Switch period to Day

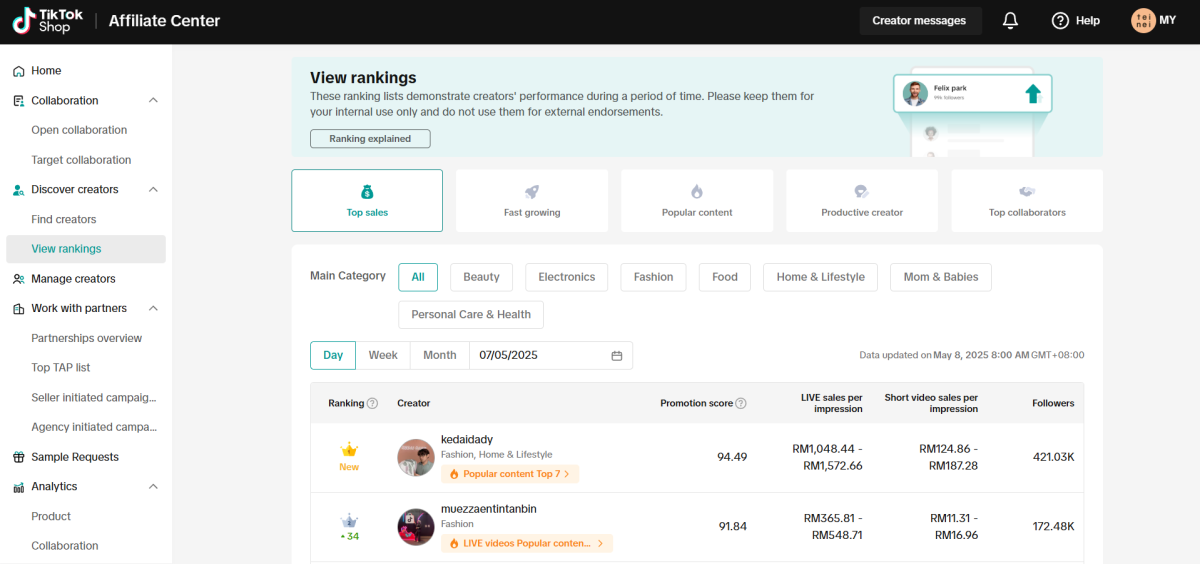coord(333,356)
